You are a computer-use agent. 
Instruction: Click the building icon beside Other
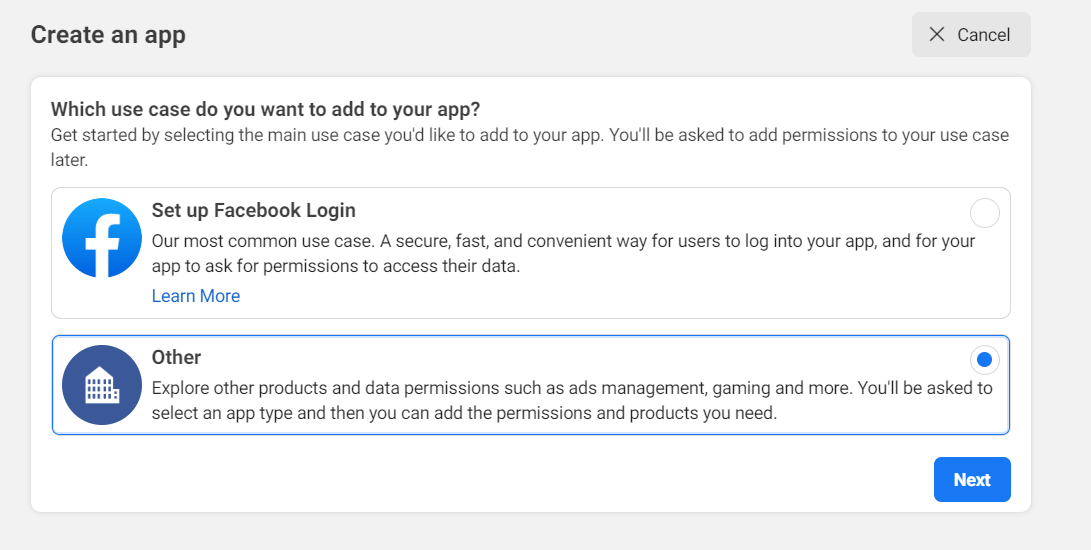click(x=102, y=385)
